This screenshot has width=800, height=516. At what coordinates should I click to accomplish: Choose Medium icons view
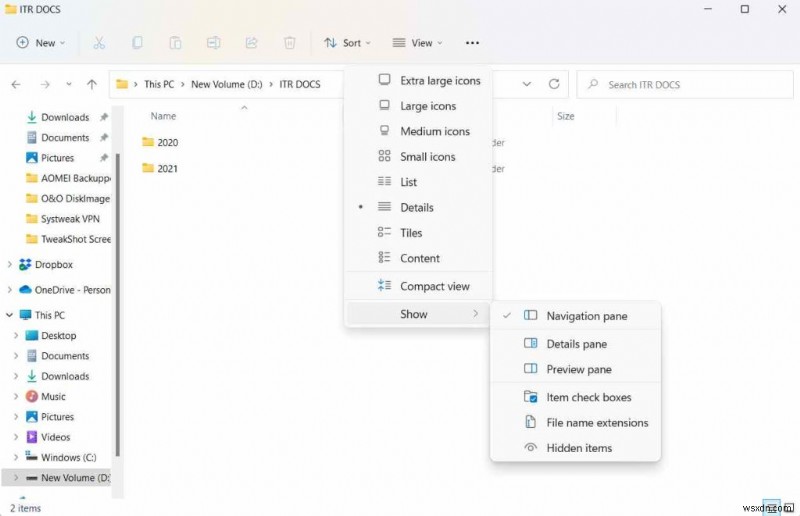pos(418,131)
